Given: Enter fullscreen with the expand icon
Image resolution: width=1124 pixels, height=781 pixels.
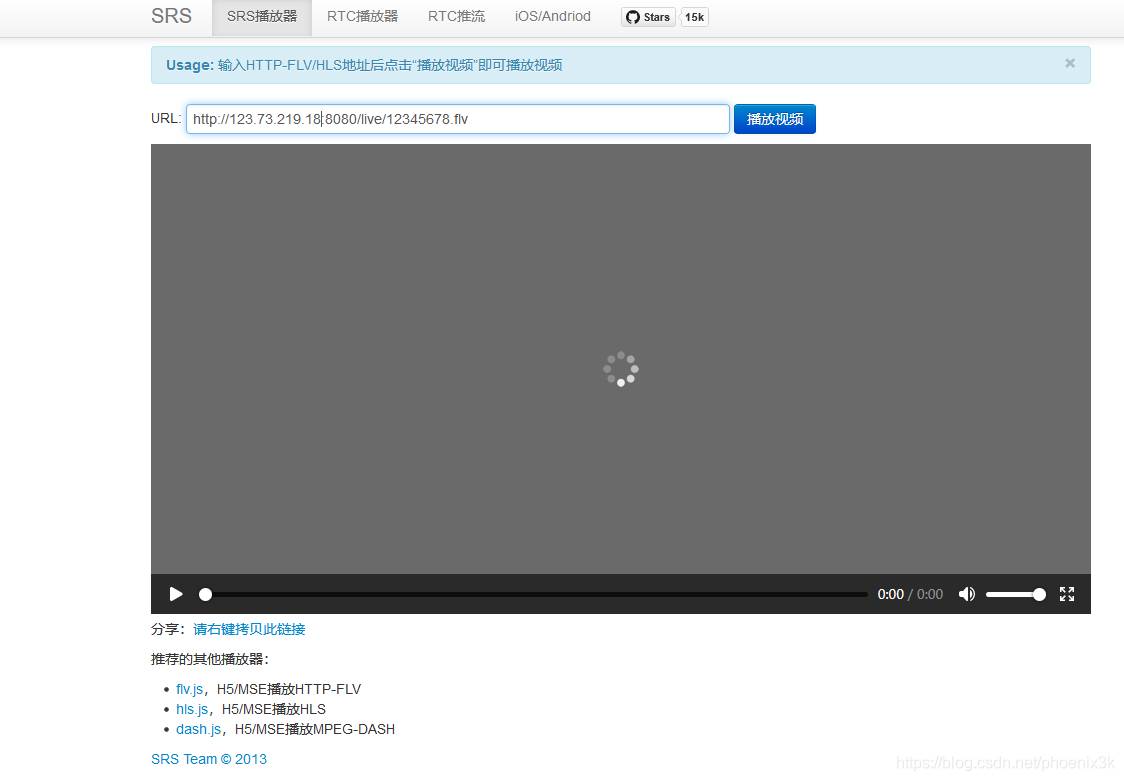Looking at the screenshot, I should [1067, 594].
